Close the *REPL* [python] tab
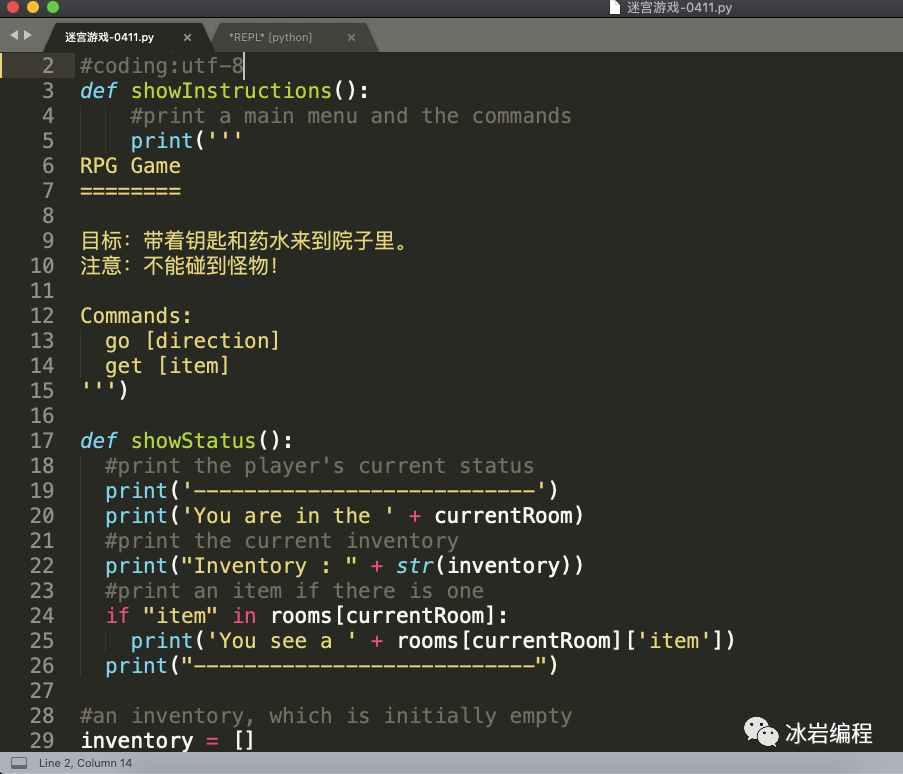 tap(351, 37)
